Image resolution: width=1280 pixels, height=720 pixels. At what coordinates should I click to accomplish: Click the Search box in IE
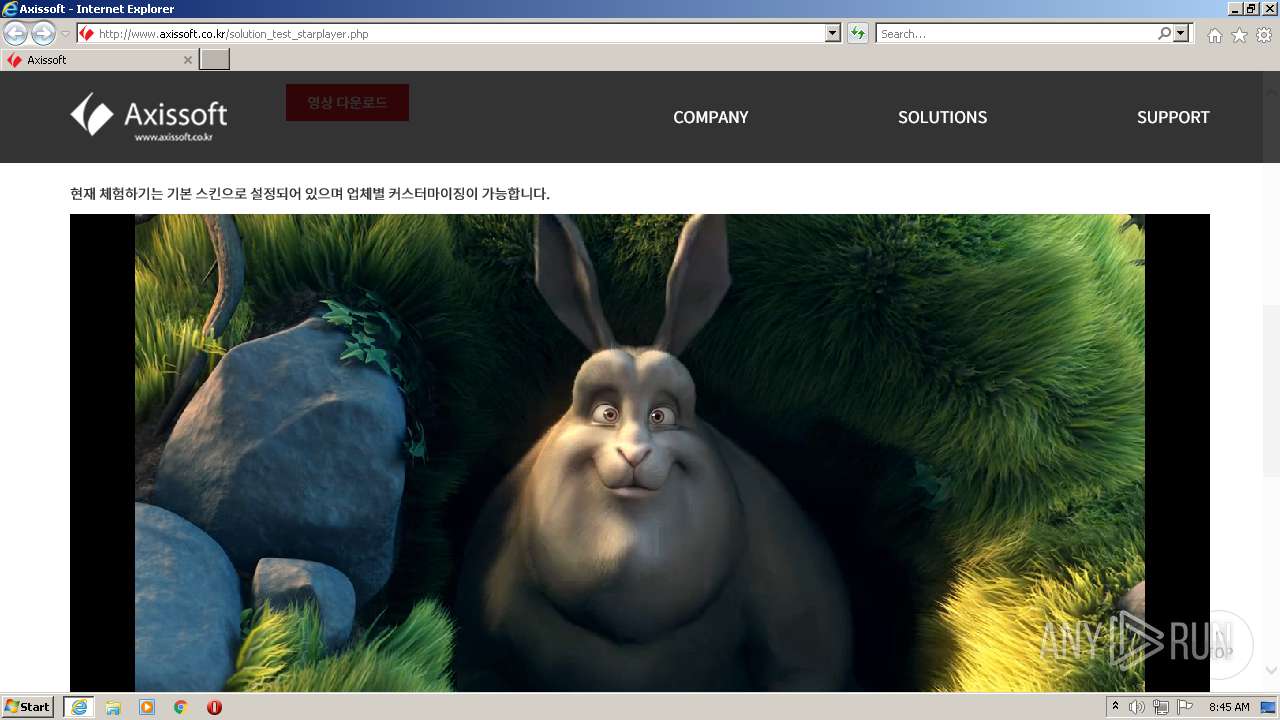pyautogui.click(x=1015, y=34)
